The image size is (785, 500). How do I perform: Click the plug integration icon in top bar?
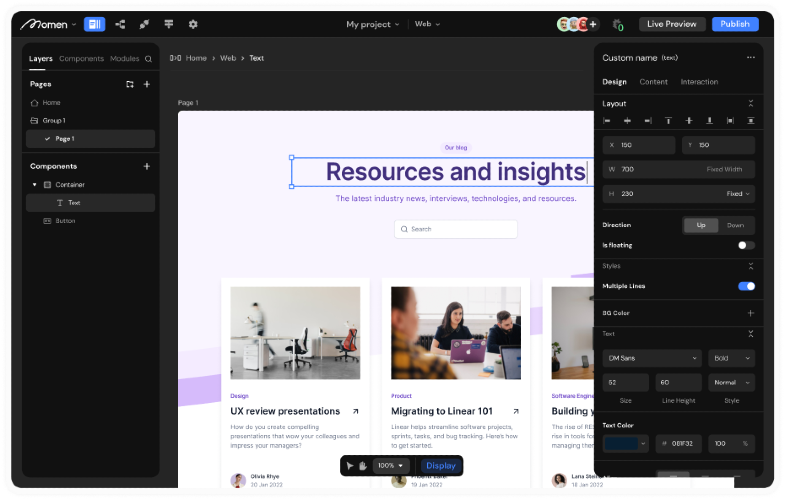click(x=144, y=24)
